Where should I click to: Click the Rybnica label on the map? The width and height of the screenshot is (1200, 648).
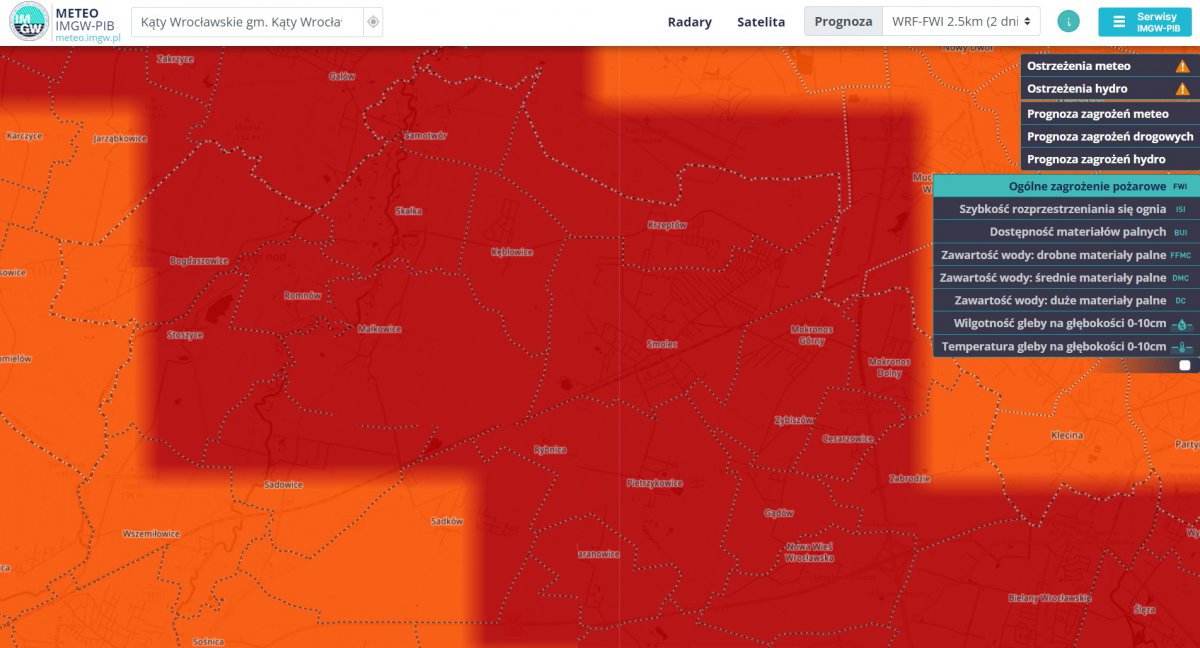(x=550, y=450)
